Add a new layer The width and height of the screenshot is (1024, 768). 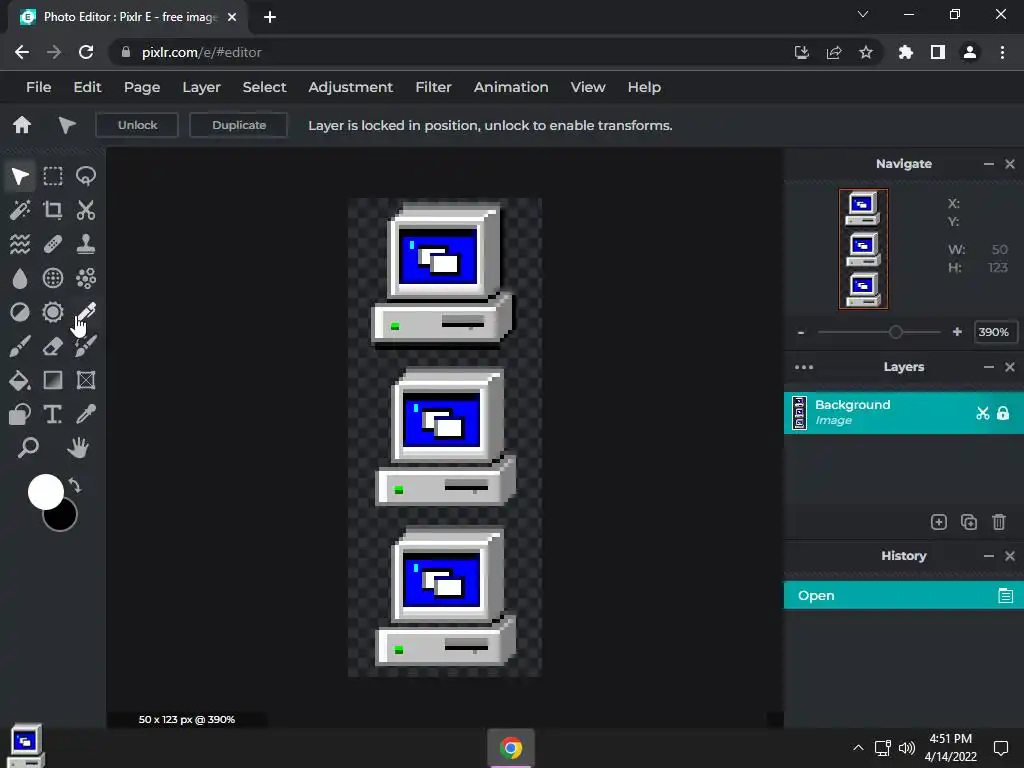[x=938, y=522]
